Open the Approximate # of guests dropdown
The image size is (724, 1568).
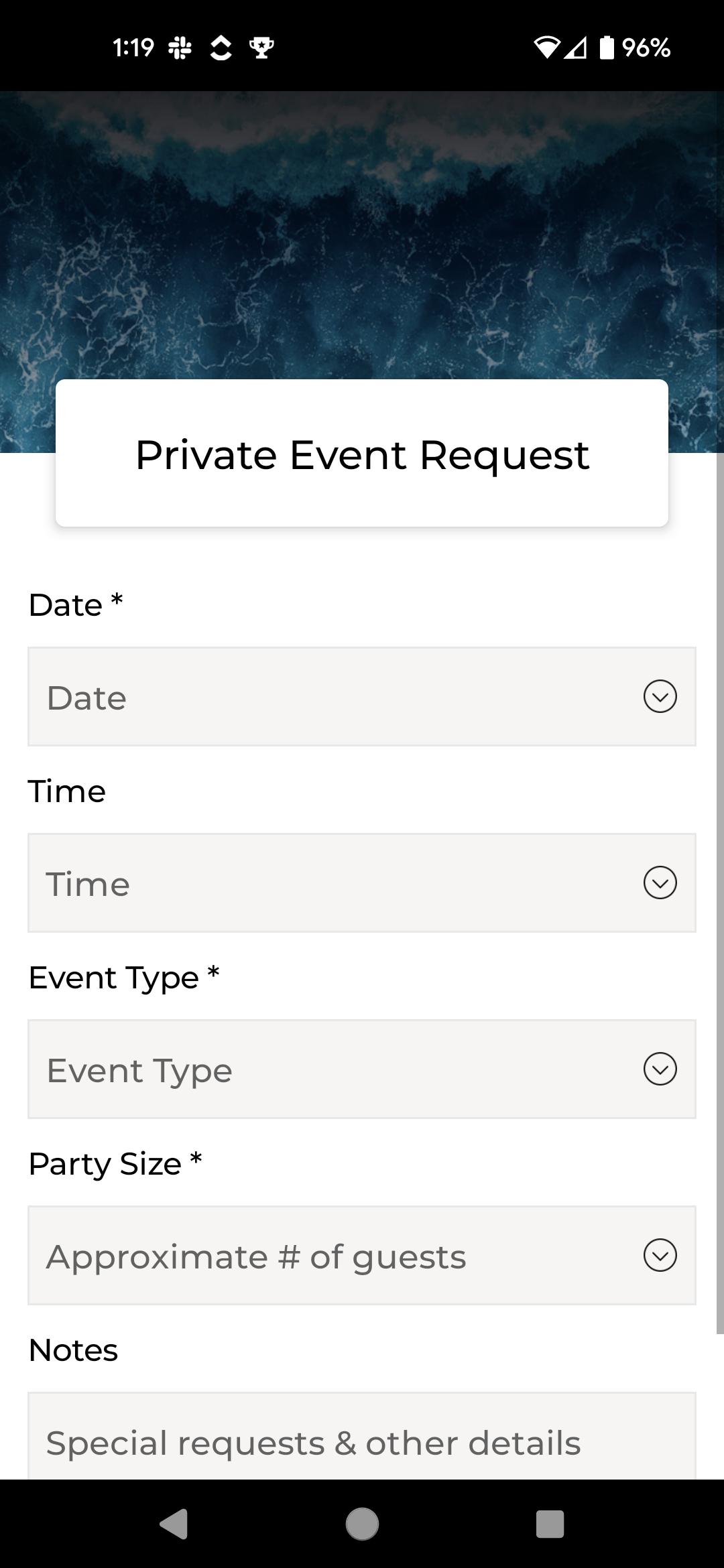[x=362, y=1255]
